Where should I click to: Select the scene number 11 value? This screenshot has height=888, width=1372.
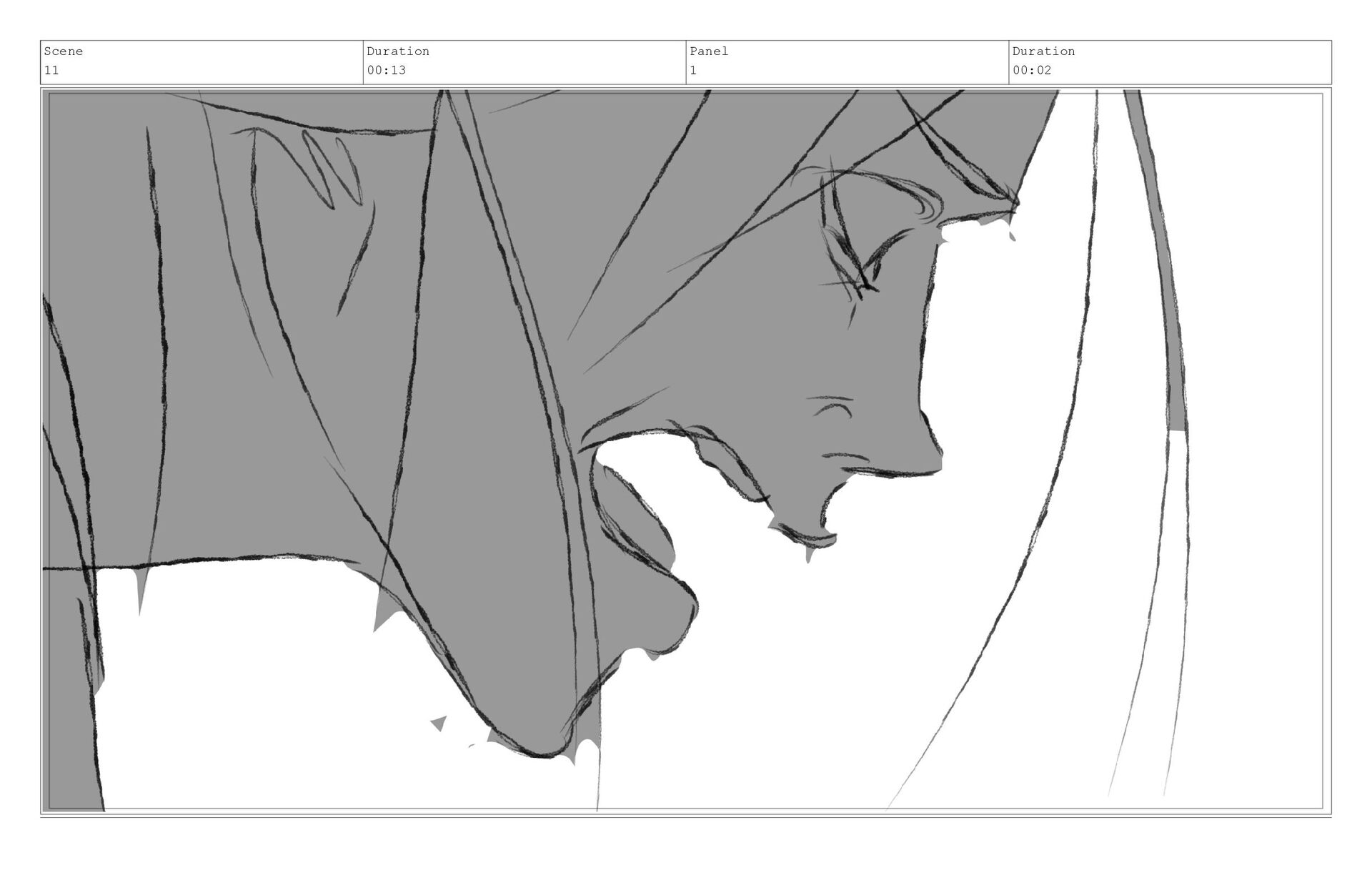click(x=51, y=70)
